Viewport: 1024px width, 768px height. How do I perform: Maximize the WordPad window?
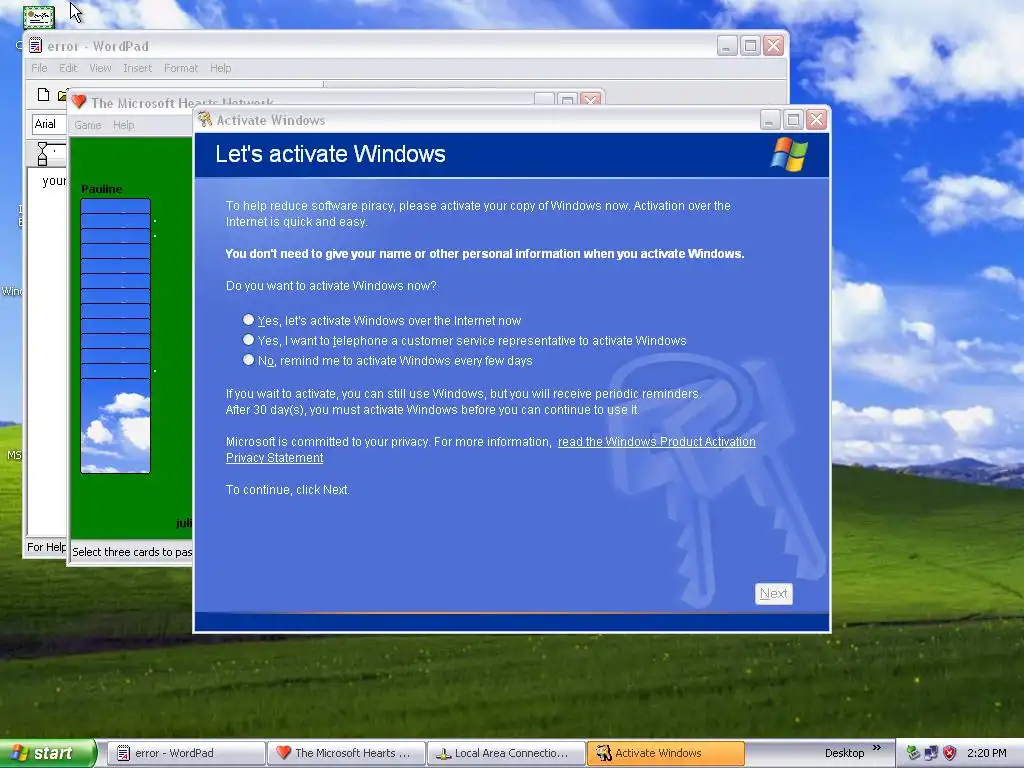point(750,46)
